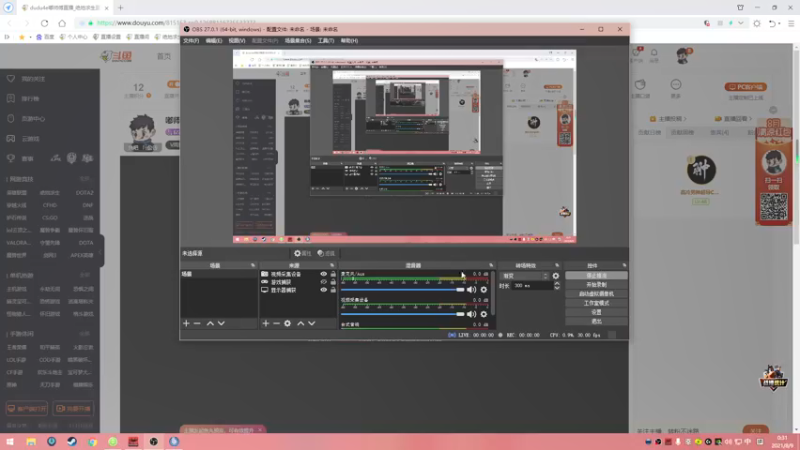Move the source down in the sources list
The image size is (800, 450).
click(x=312, y=323)
